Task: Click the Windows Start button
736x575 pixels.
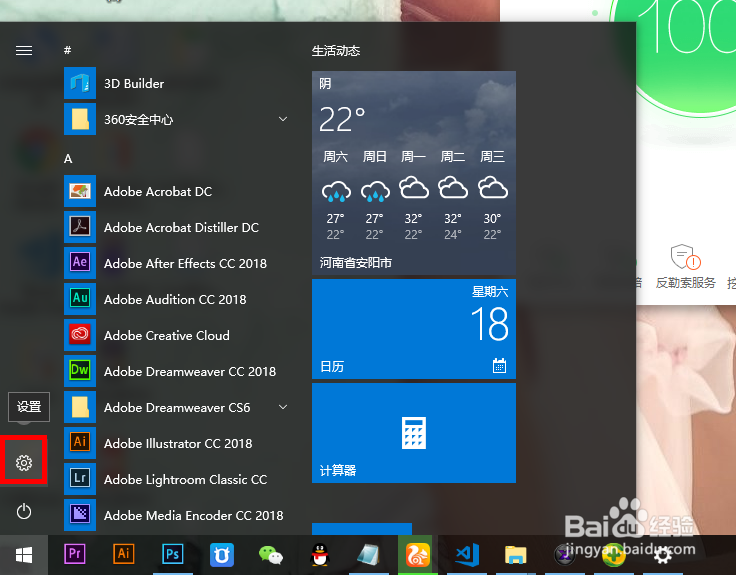Action: (x=24, y=555)
